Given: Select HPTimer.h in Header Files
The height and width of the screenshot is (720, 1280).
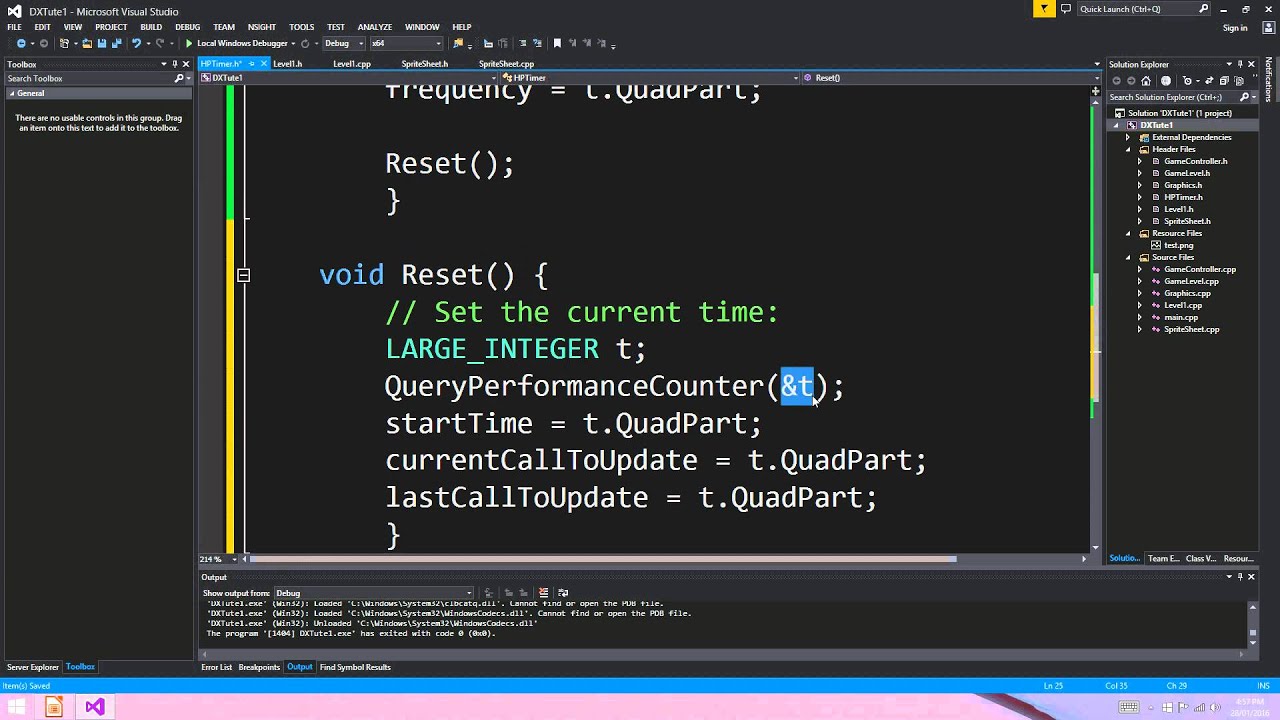Looking at the screenshot, I should 1183,197.
